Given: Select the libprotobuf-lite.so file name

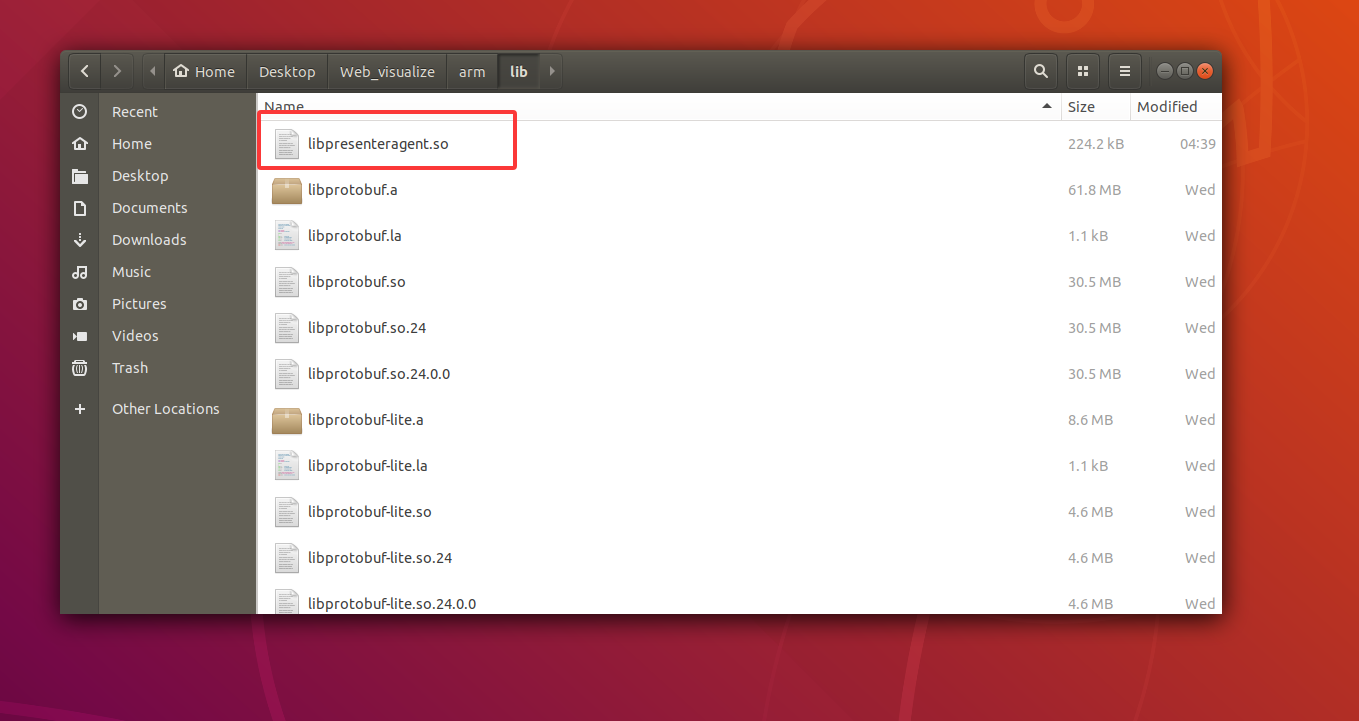Looking at the screenshot, I should (370, 512).
